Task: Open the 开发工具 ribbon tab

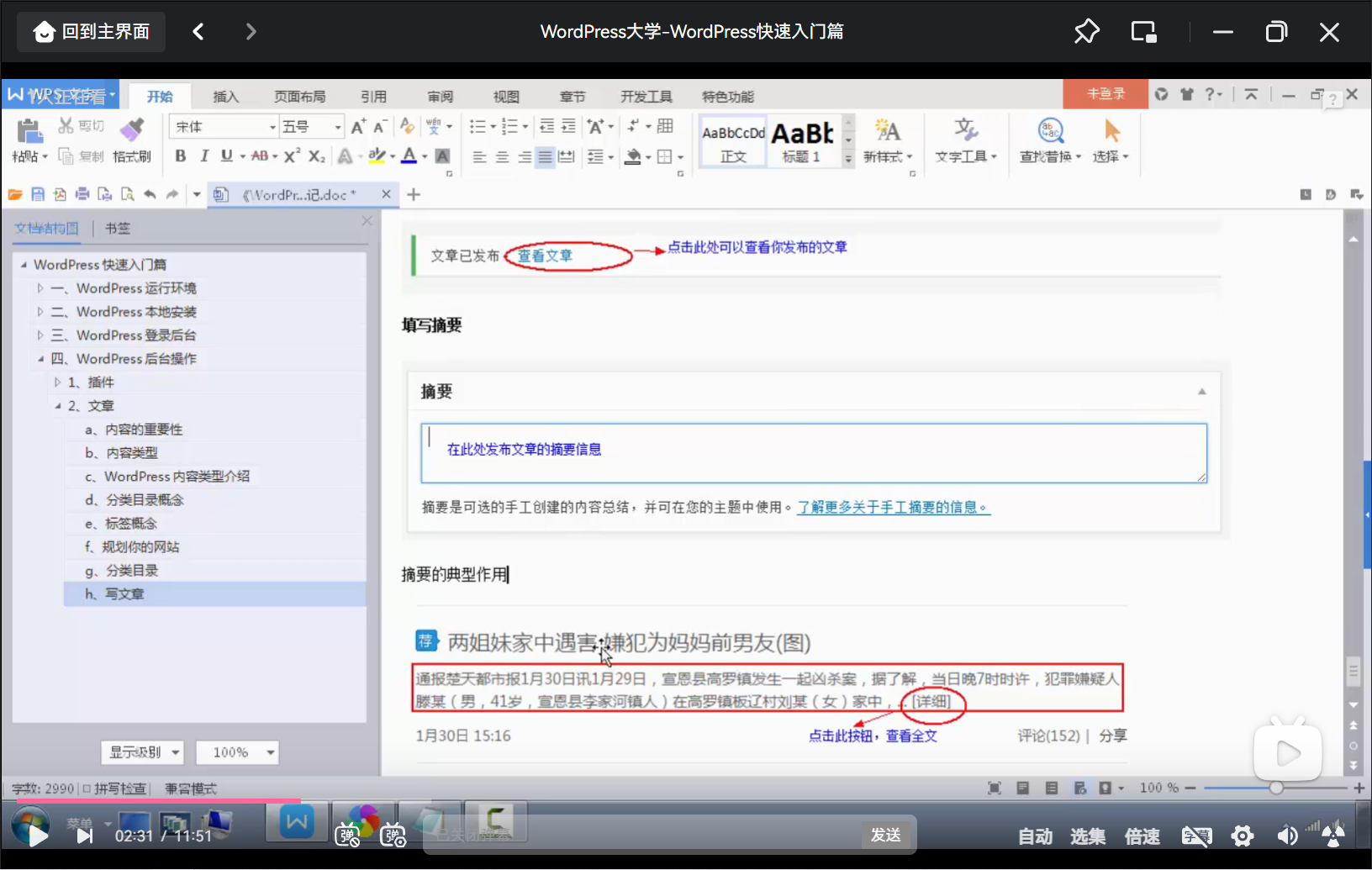Action: (646, 97)
